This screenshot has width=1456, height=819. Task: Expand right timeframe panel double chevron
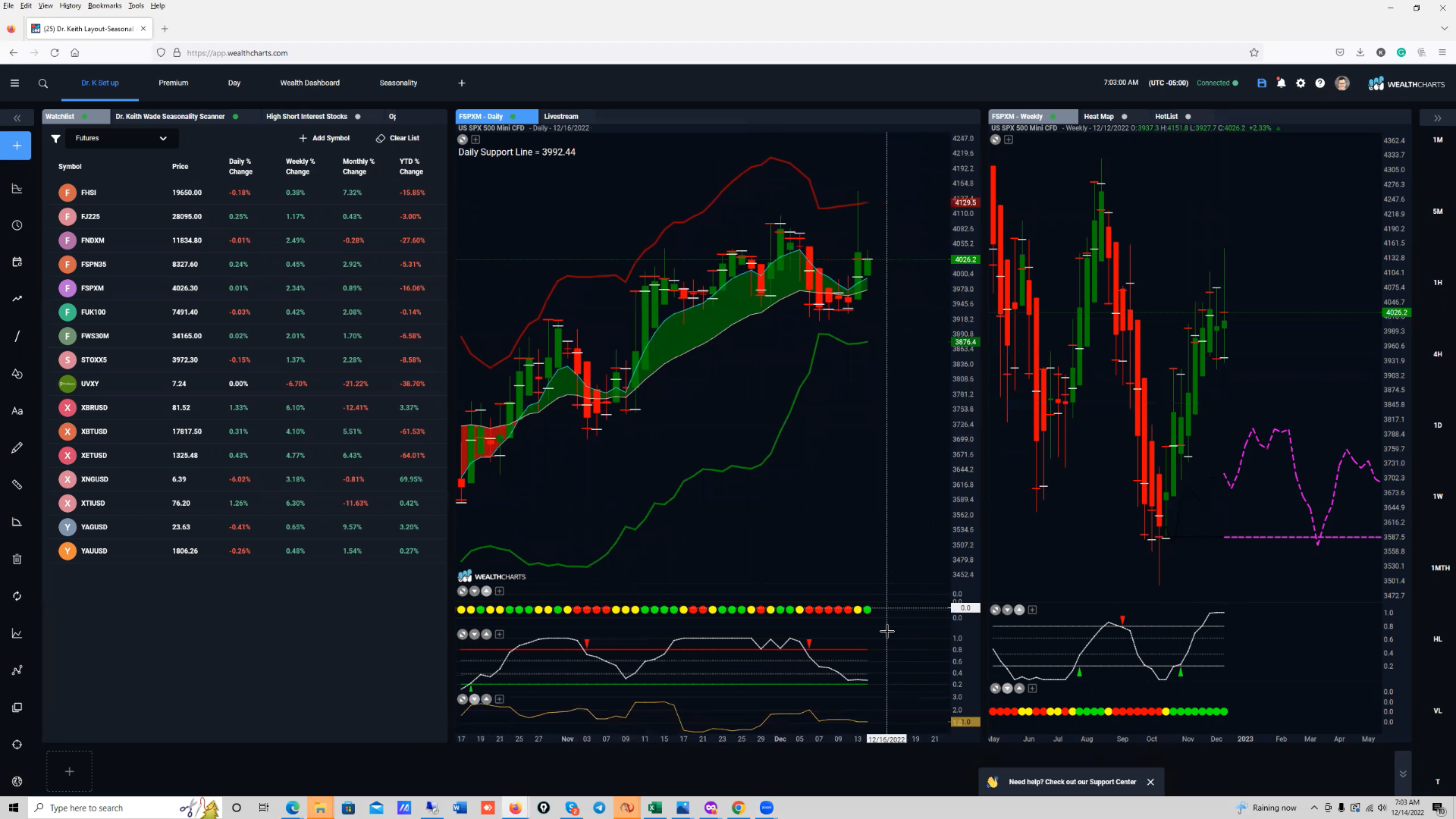coord(1437,118)
